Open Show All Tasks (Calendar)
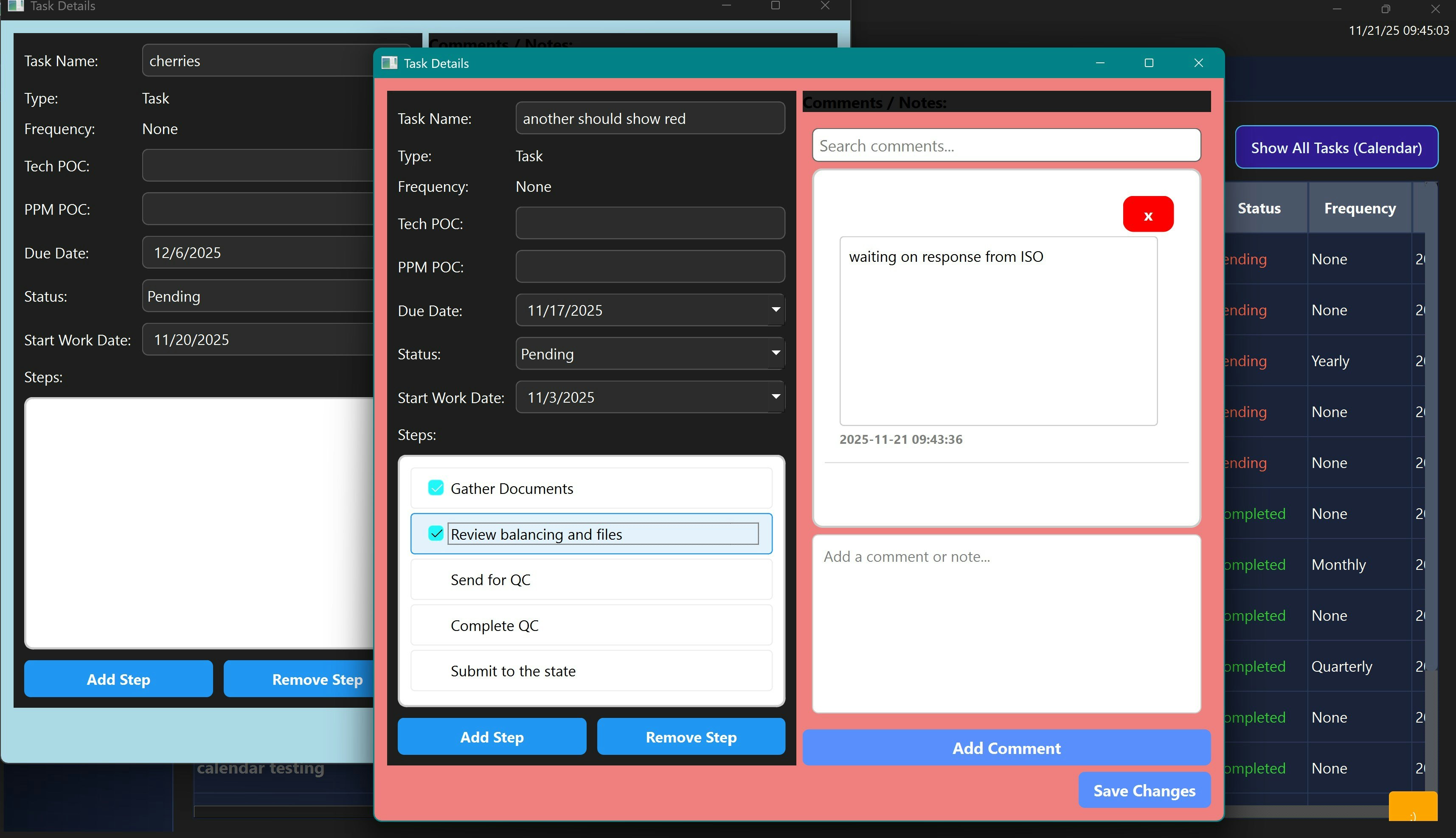 pyautogui.click(x=1336, y=147)
